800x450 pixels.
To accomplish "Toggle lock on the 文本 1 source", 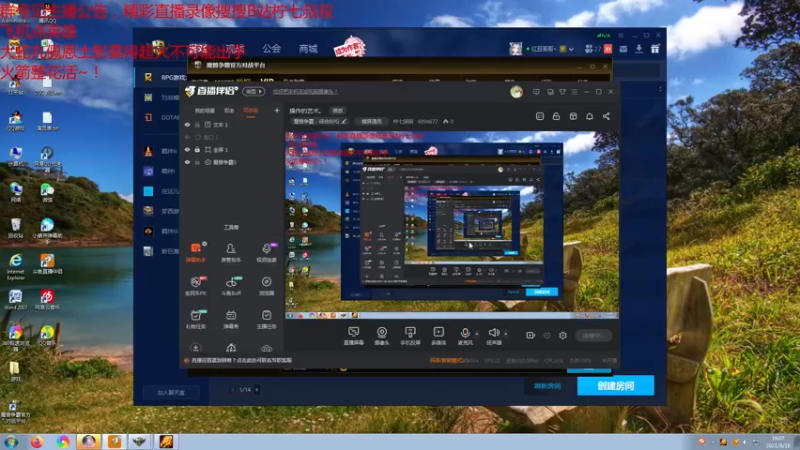I will (x=197, y=124).
